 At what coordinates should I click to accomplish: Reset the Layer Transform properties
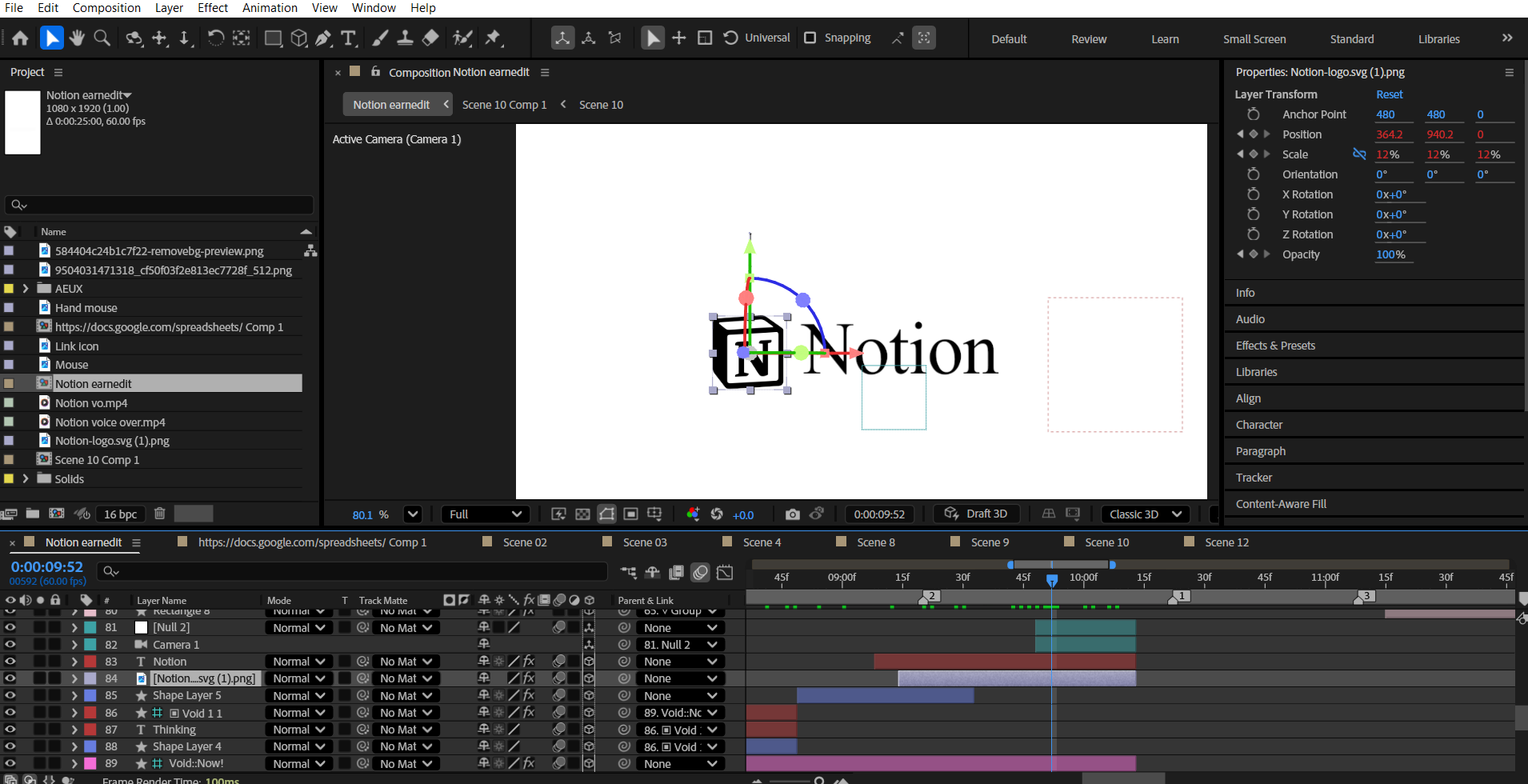coord(1389,94)
